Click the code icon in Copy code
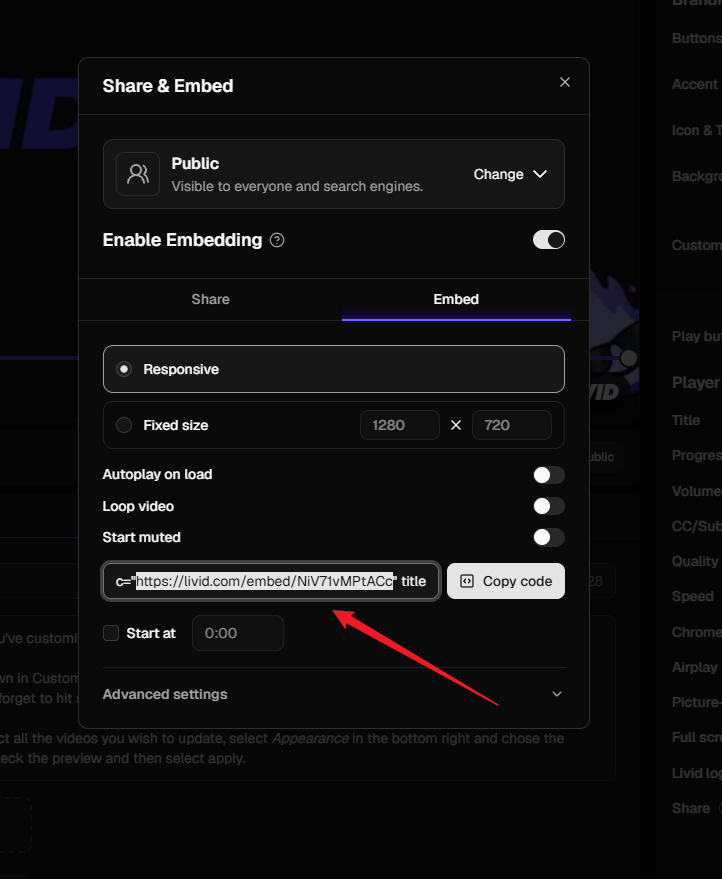Viewport: 722px width, 879px height. [x=467, y=581]
